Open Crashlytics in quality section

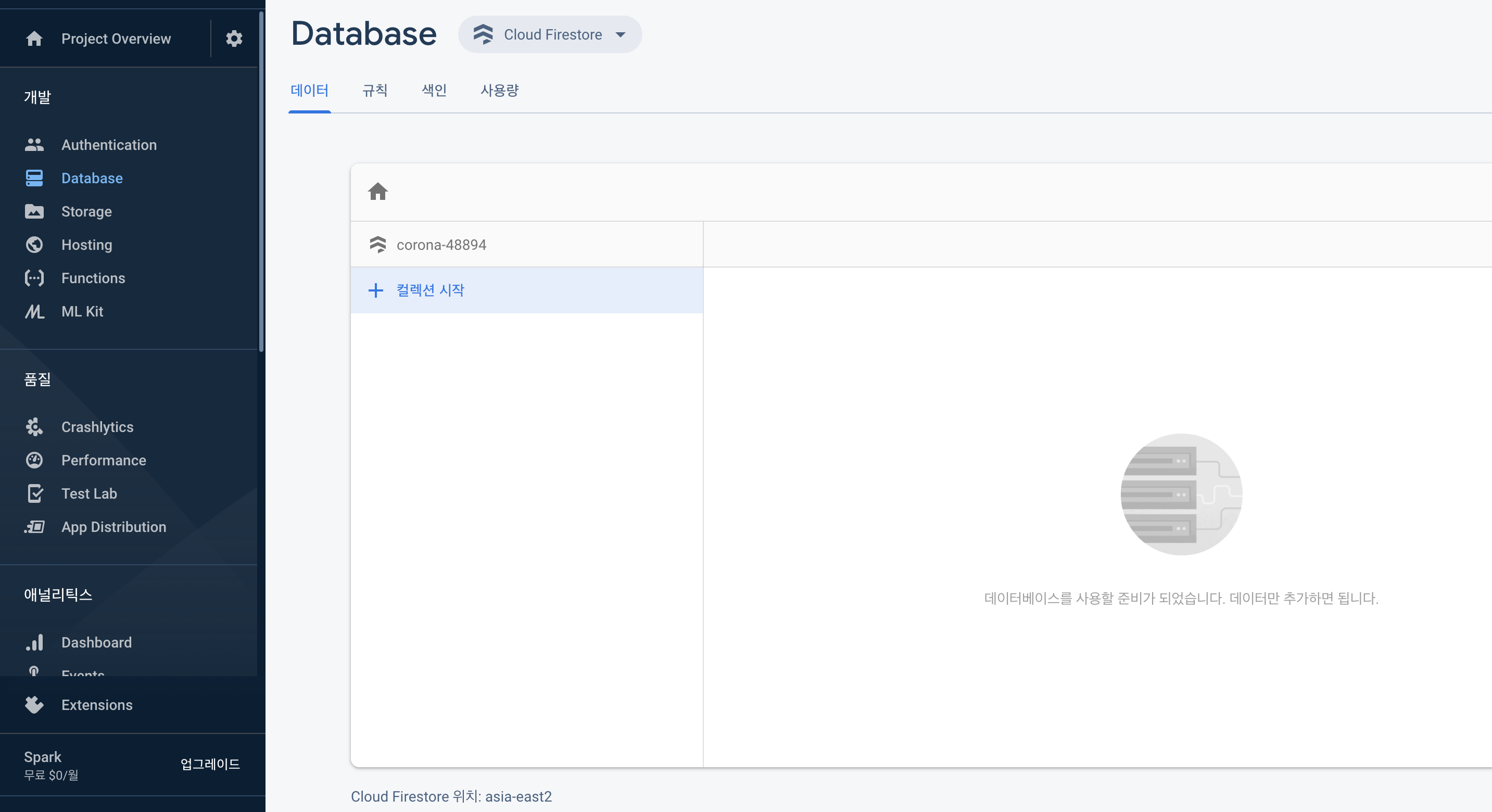97,427
